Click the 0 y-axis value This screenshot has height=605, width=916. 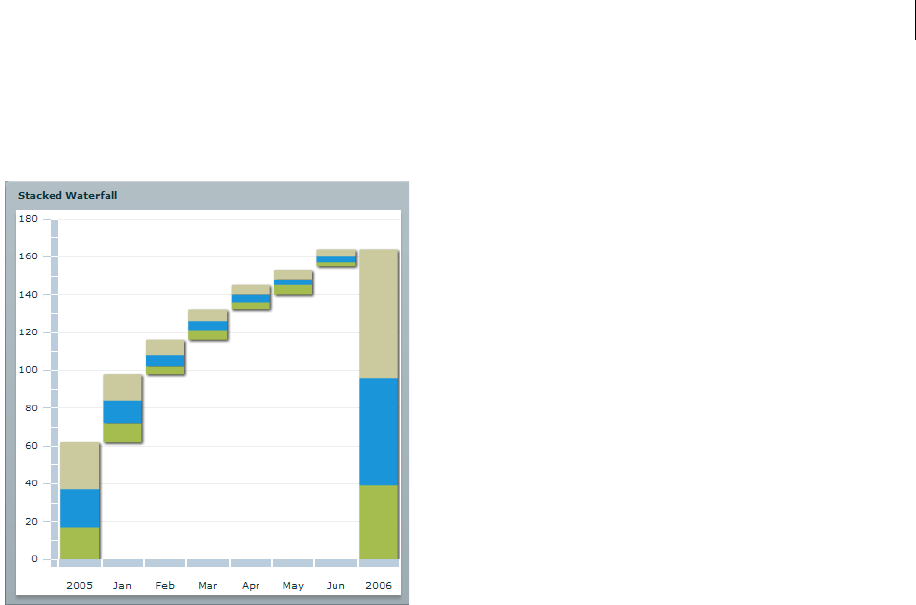point(34,559)
